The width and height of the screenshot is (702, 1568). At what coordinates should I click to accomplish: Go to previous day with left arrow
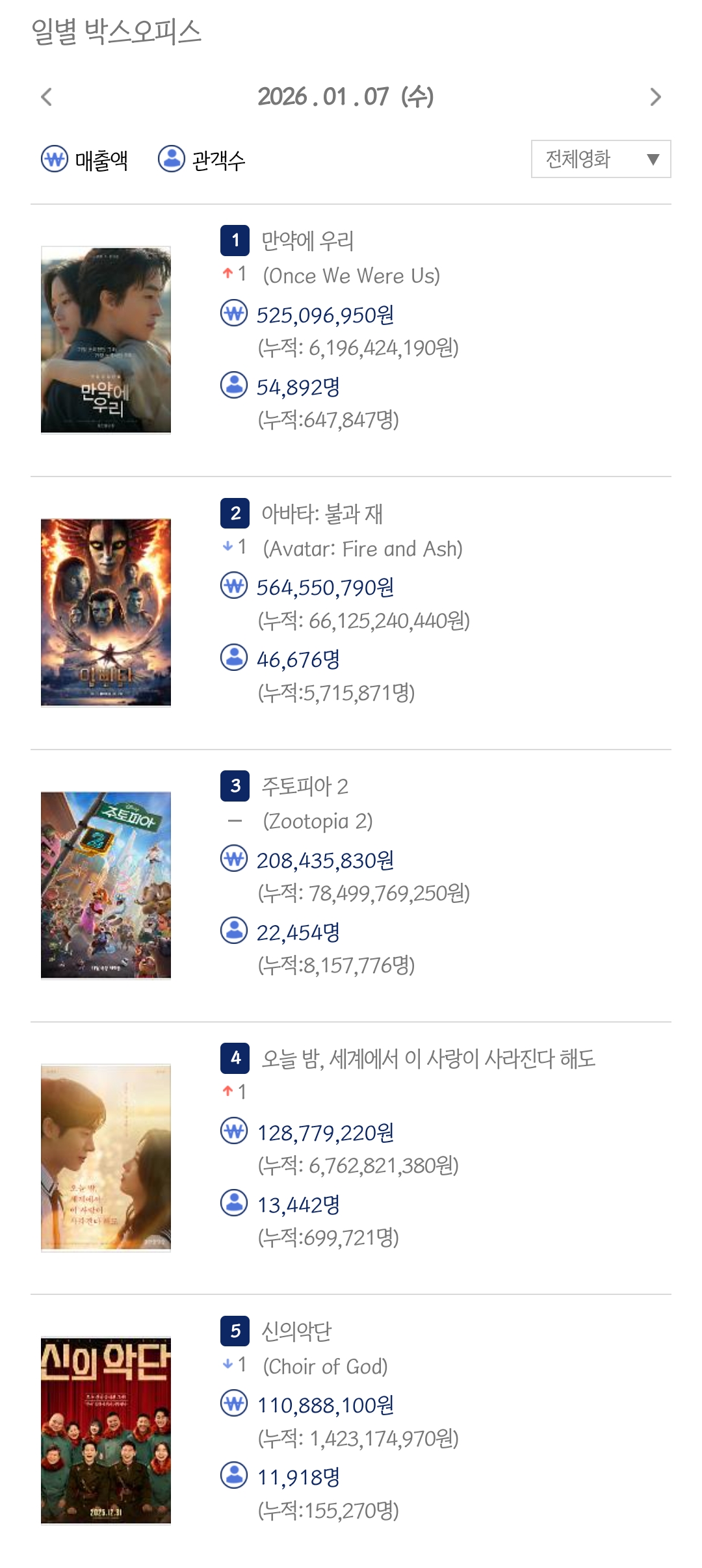point(46,97)
